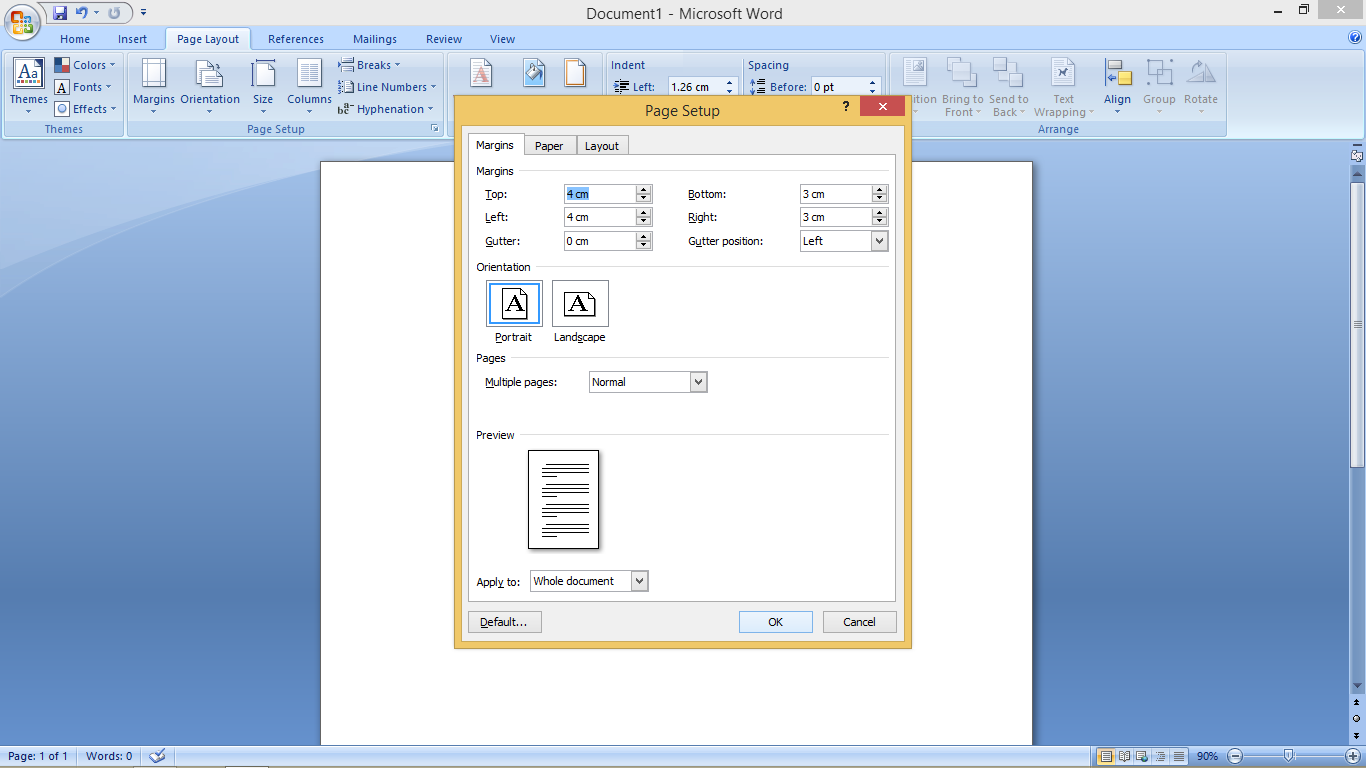Switch to the References ribbon tab

click(x=296, y=39)
